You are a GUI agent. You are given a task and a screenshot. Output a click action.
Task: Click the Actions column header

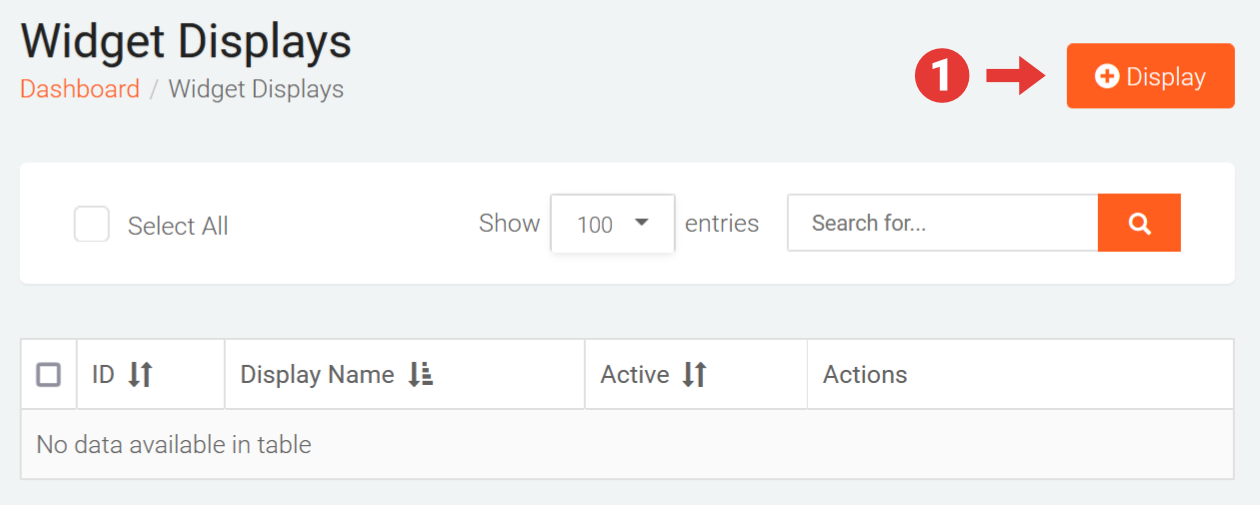click(865, 375)
